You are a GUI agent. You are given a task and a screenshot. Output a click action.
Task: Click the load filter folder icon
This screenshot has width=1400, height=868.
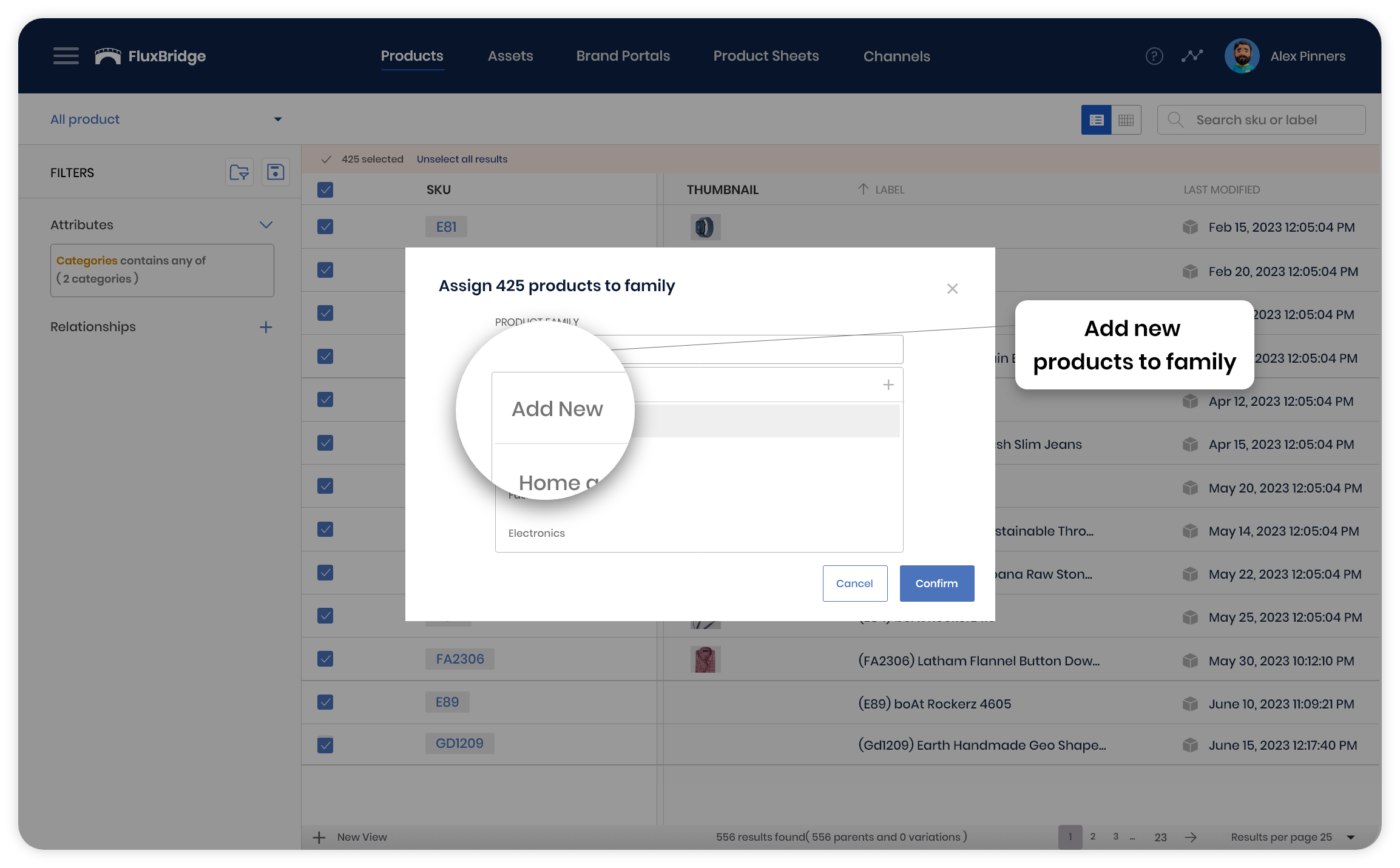[x=239, y=173]
